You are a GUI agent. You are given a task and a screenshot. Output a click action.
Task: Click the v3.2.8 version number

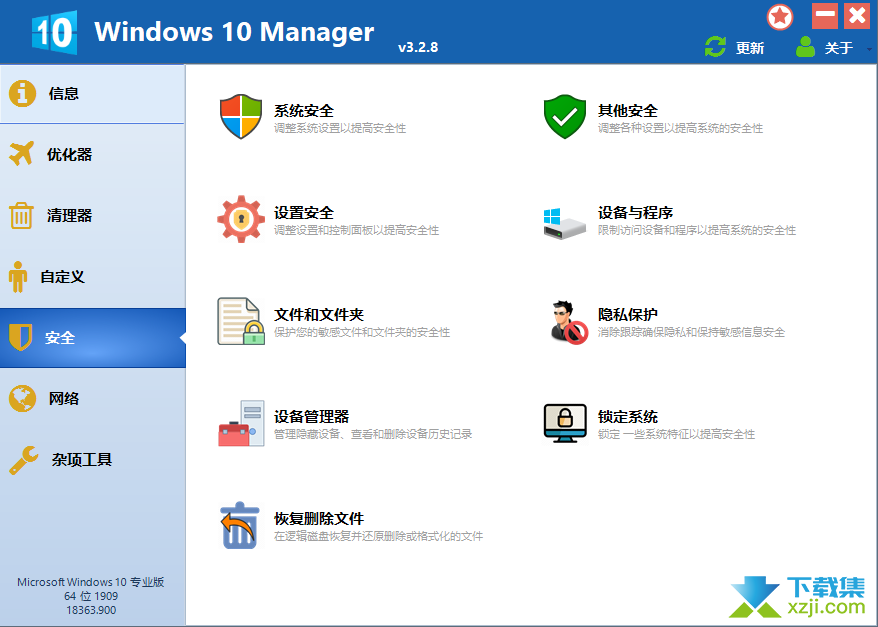pyautogui.click(x=418, y=48)
